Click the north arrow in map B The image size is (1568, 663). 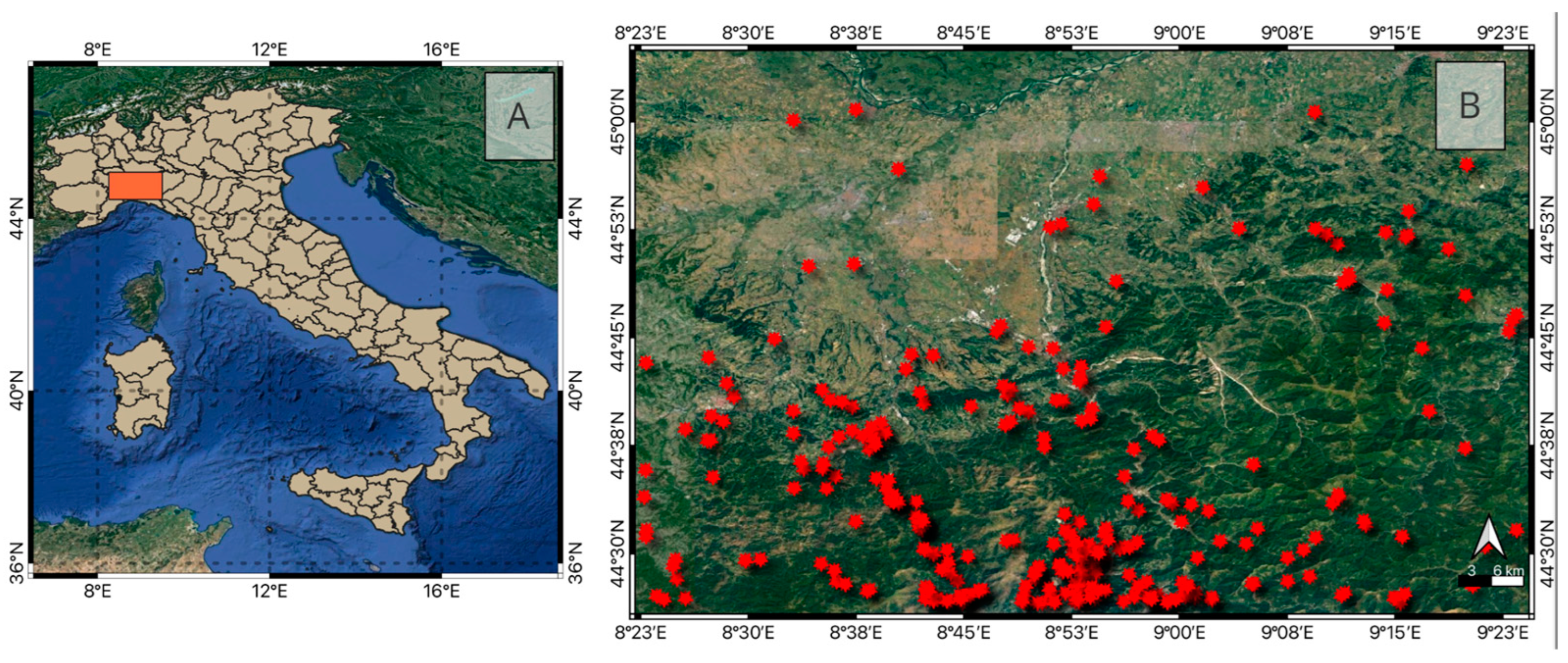pyautogui.click(x=1489, y=538)
